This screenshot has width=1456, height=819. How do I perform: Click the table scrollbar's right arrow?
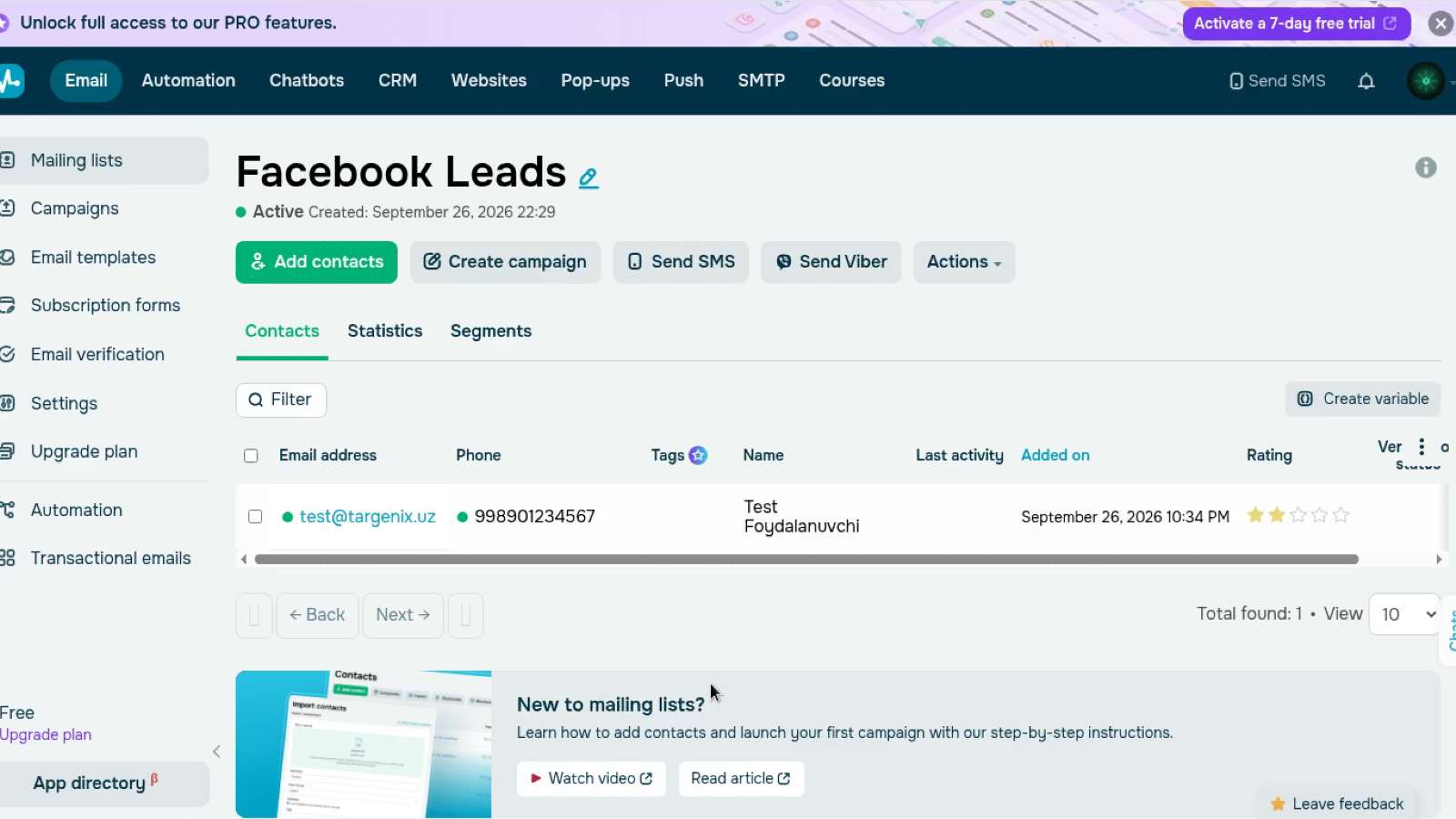1439,560
